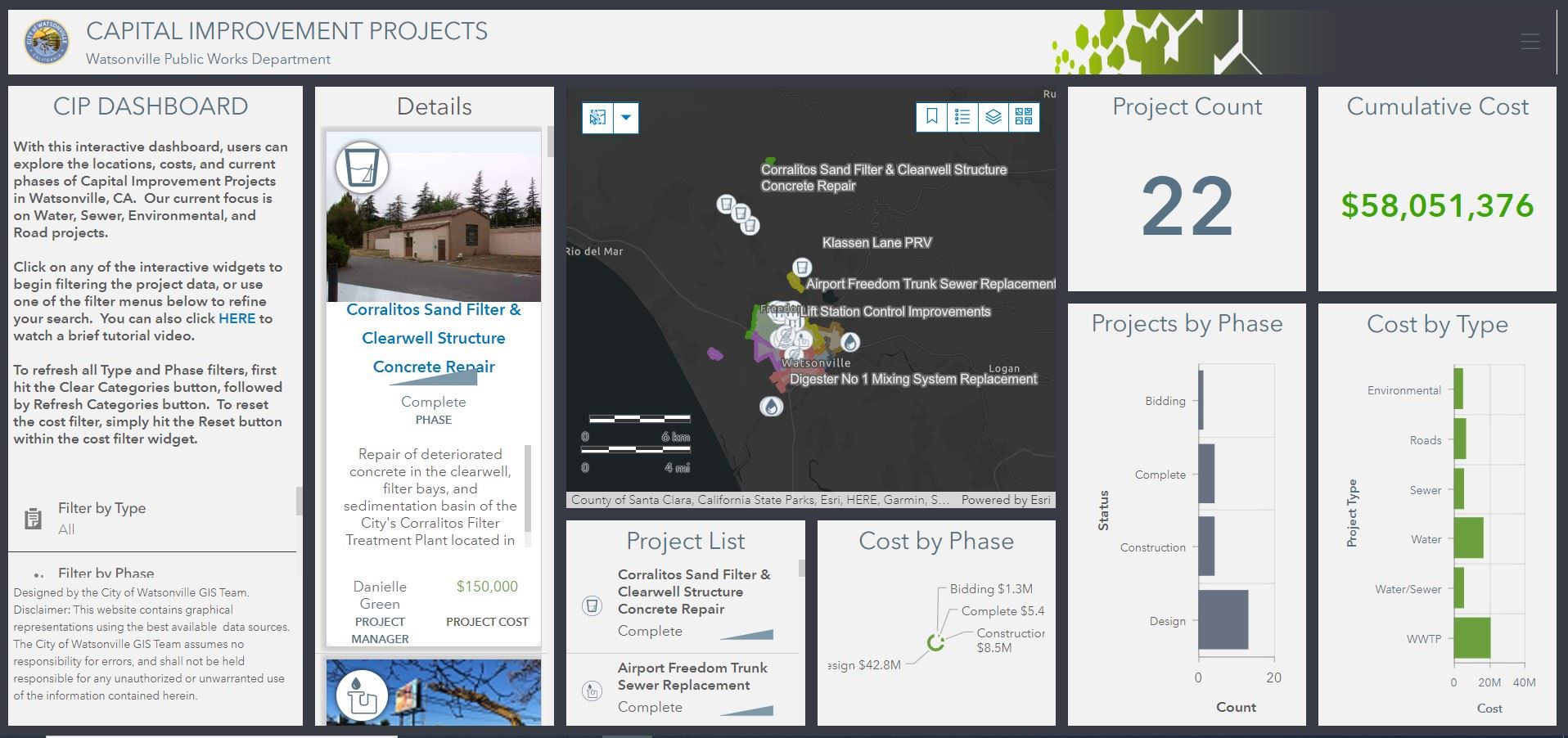Viewport: 1568px width, 738px height.
Task: Click the Layers icon on the map toolbar
Action: click(x=993, y=118)
